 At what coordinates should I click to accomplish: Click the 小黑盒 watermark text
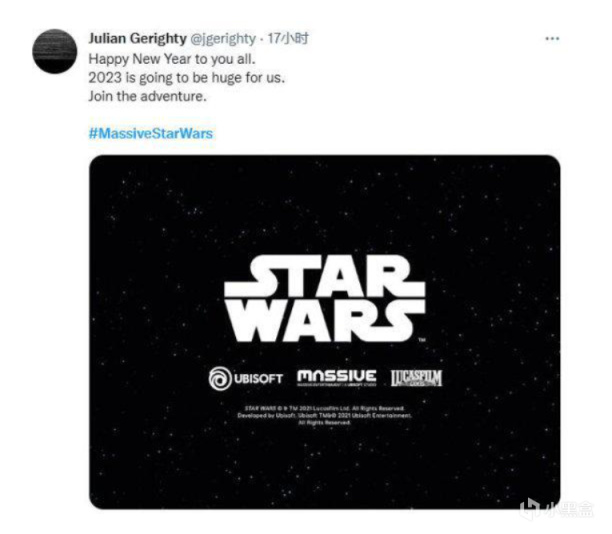tap(569, 509)
